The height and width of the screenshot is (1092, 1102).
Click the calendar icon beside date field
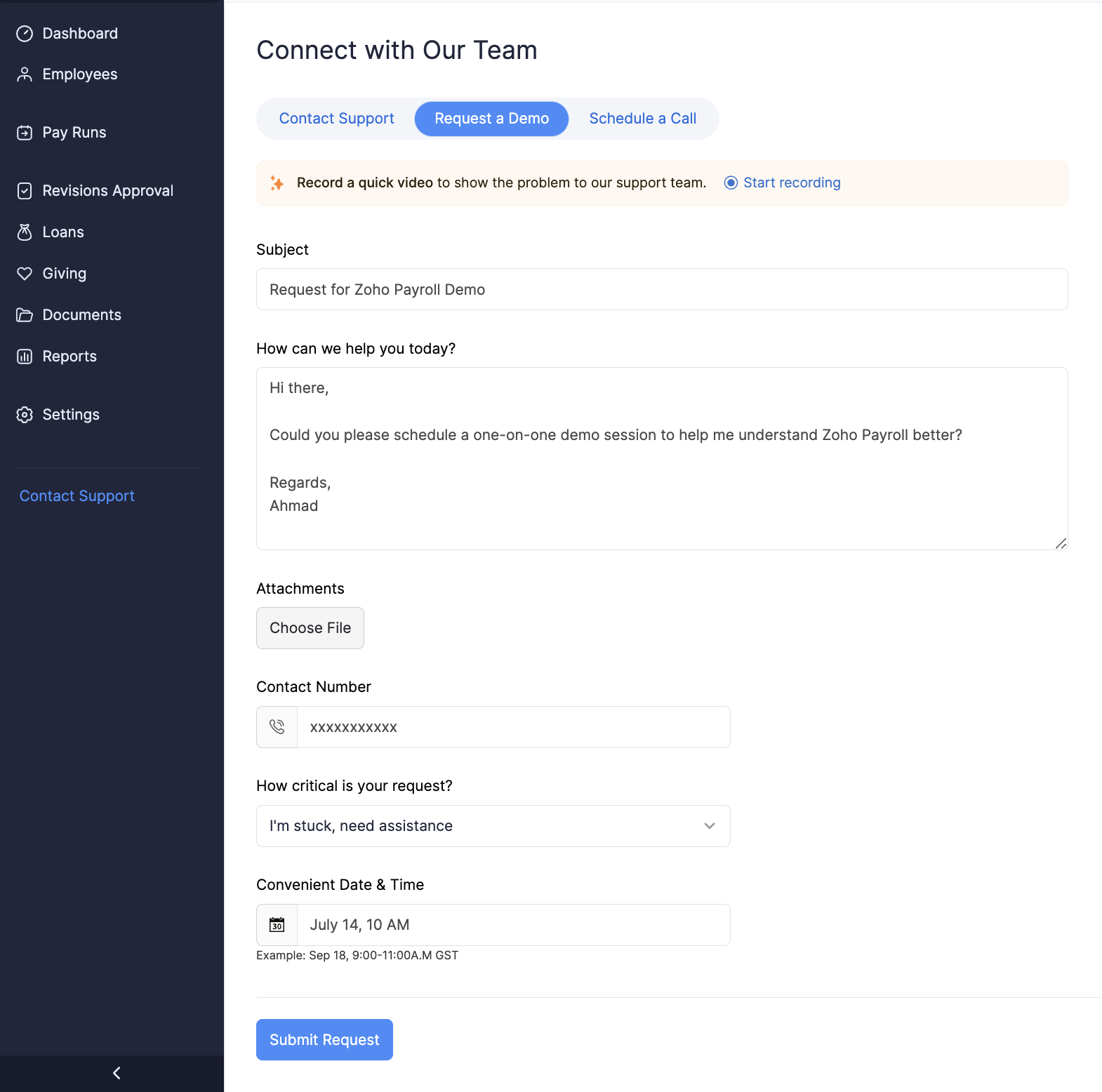[277, 925]
